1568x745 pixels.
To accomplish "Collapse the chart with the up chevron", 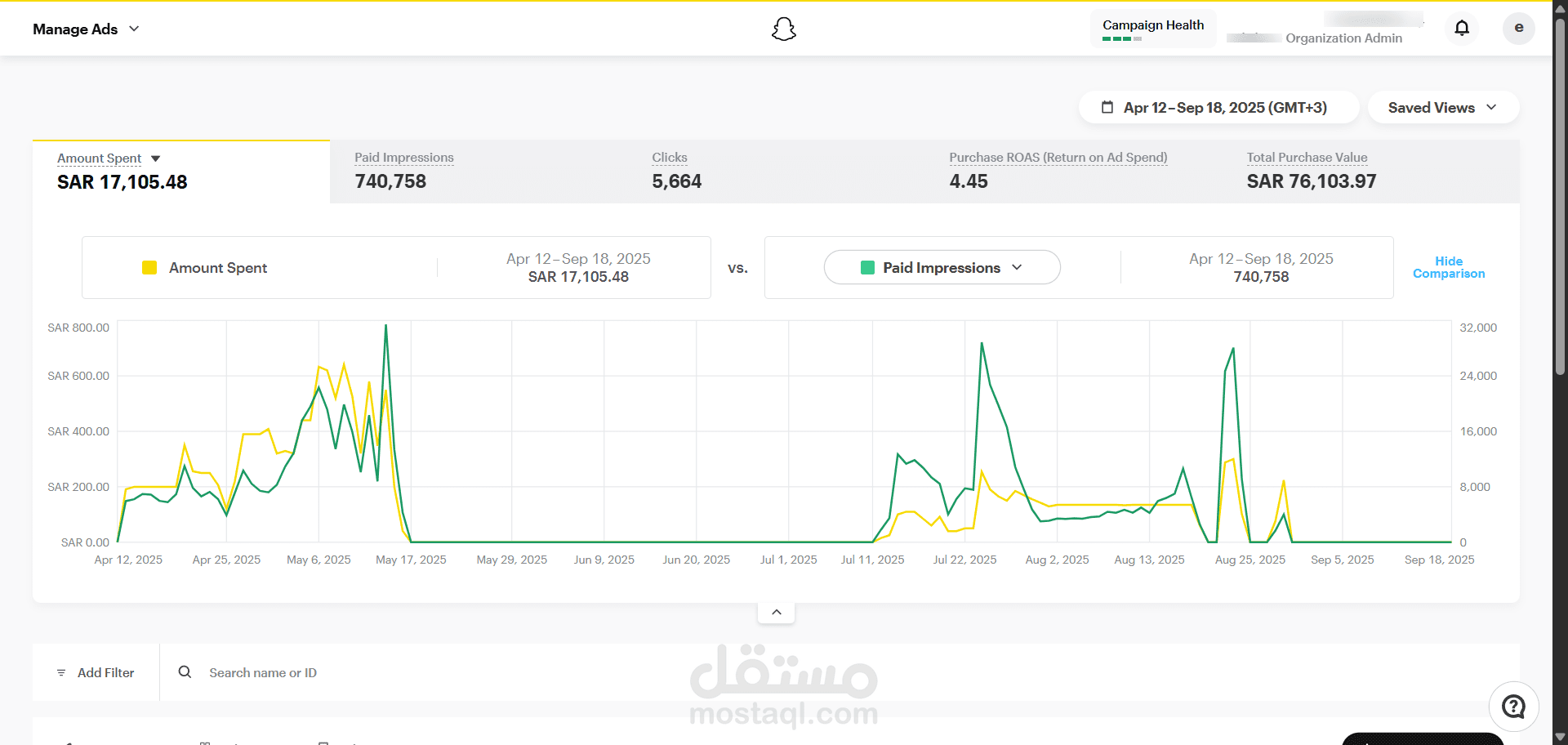I will (777, 612).
